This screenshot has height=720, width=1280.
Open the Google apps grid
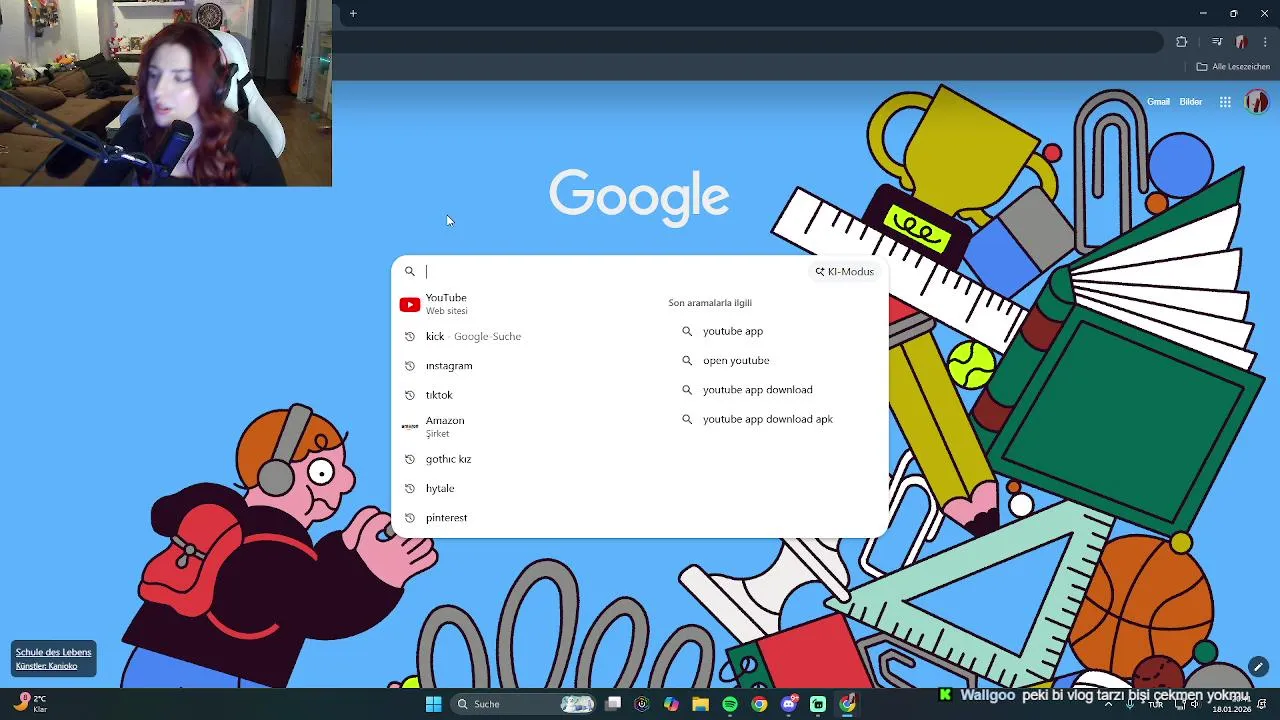tap(1225, 102)
